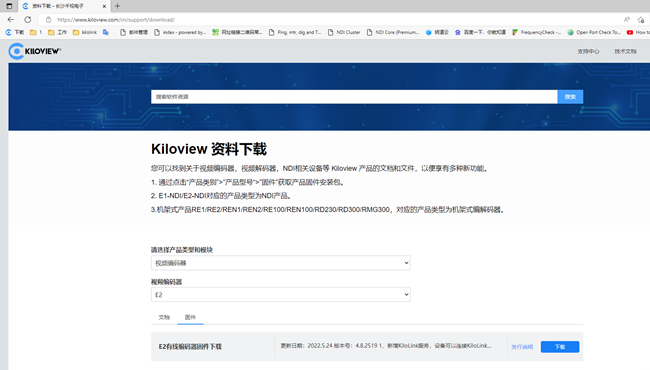Open the first Kiloview bookmark in the bookmarks bar
Viewport: 650px width, 370px height.
(15, 32)
